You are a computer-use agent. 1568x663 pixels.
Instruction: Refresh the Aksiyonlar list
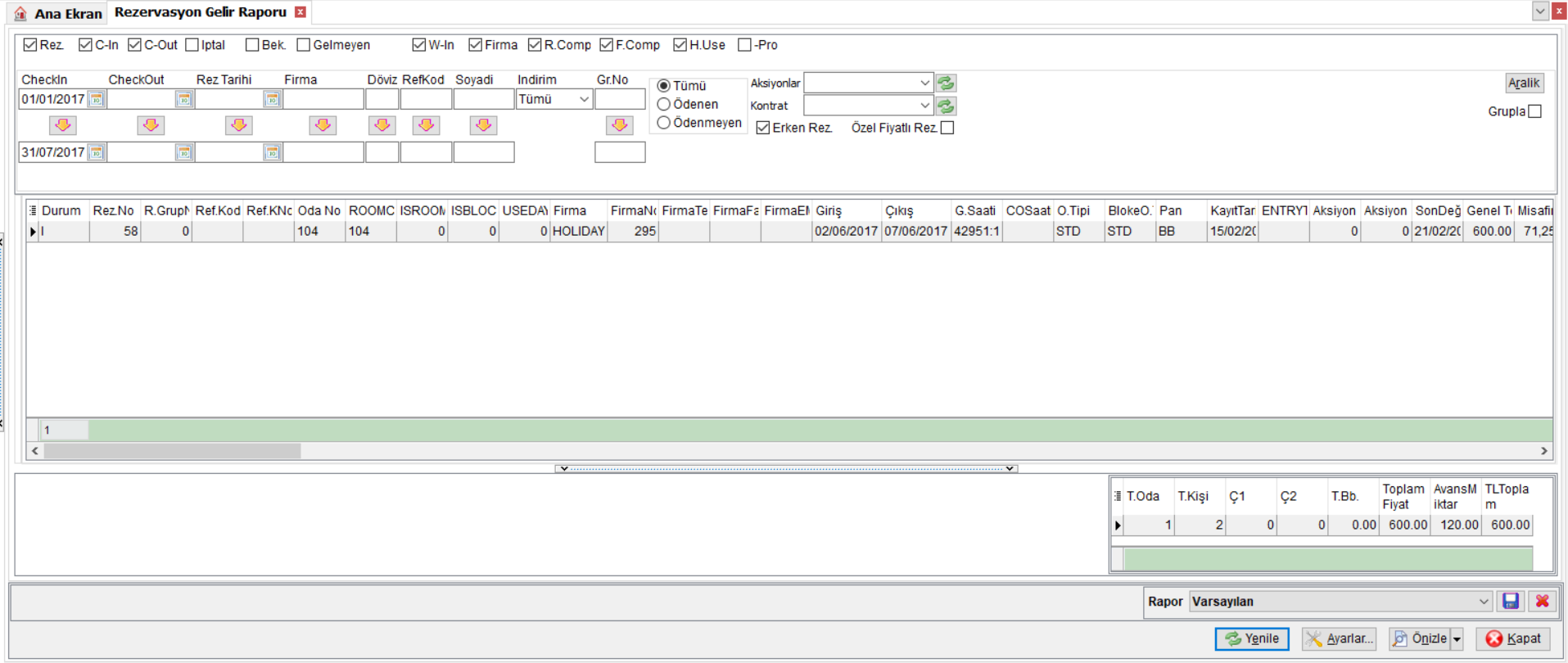(x=947, y=83)
